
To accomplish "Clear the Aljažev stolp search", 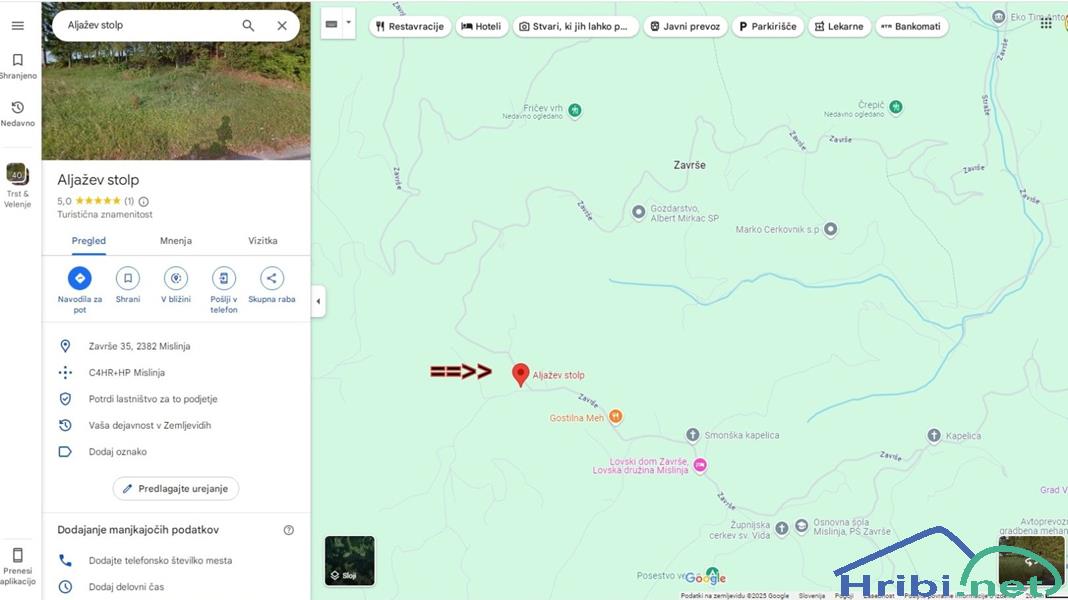I will click(x=282, y=25).
